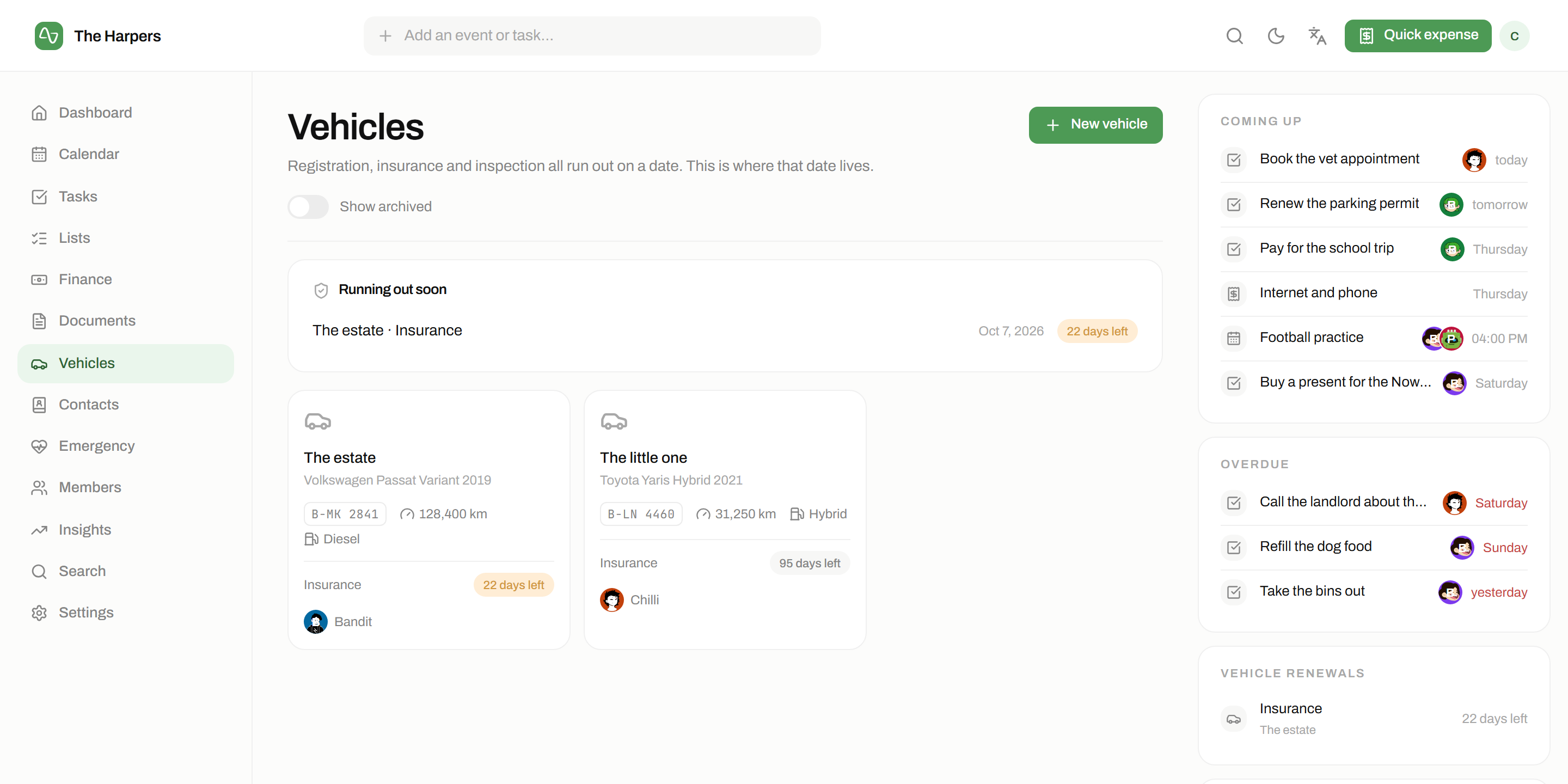
Task: Open The estate vehicle card title
Action: coord(340,458)
